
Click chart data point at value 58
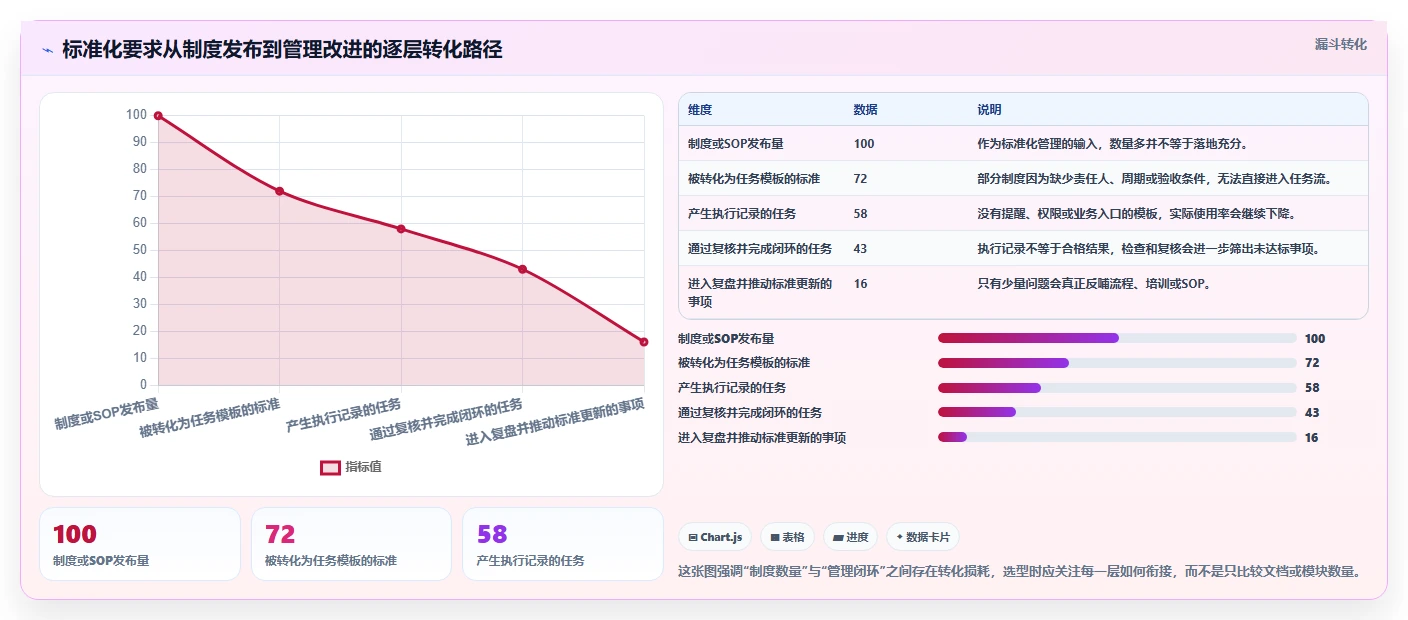(x=401, y=229)
